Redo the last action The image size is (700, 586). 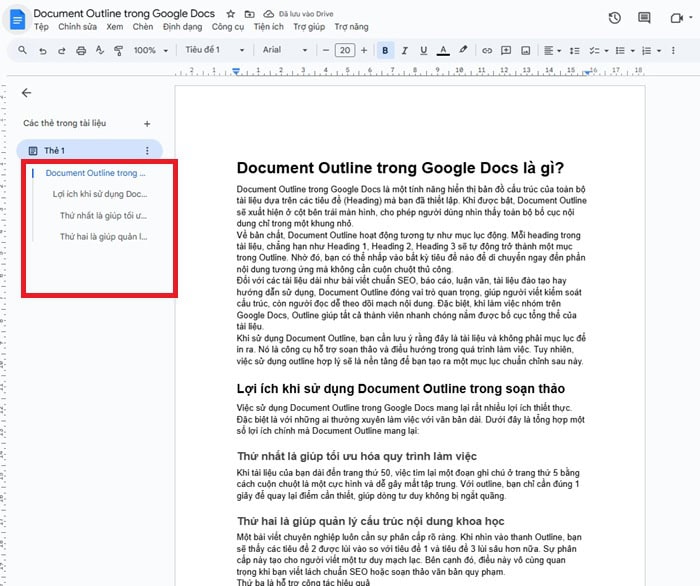point(62,51)
